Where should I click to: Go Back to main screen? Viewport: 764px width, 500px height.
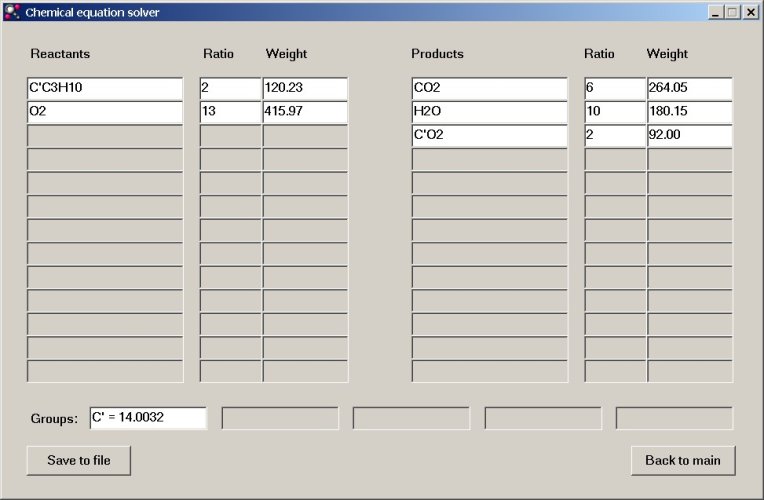(683, 460)
